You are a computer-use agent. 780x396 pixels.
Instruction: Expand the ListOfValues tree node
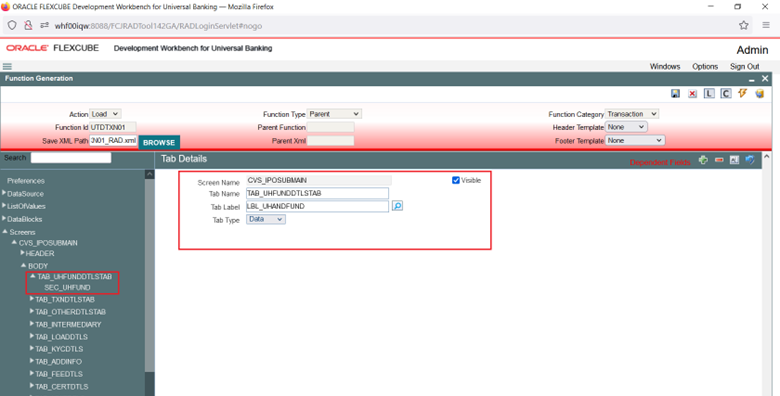(4, 205)
